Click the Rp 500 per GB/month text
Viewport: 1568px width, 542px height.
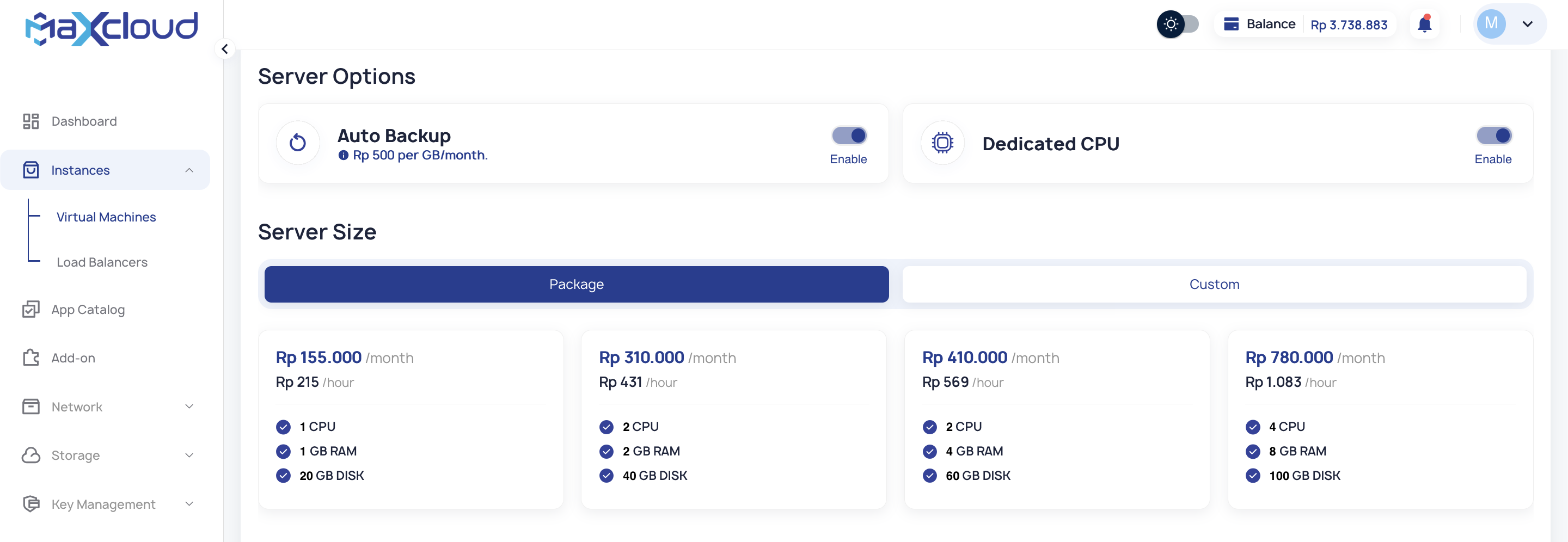pos(420,155)
